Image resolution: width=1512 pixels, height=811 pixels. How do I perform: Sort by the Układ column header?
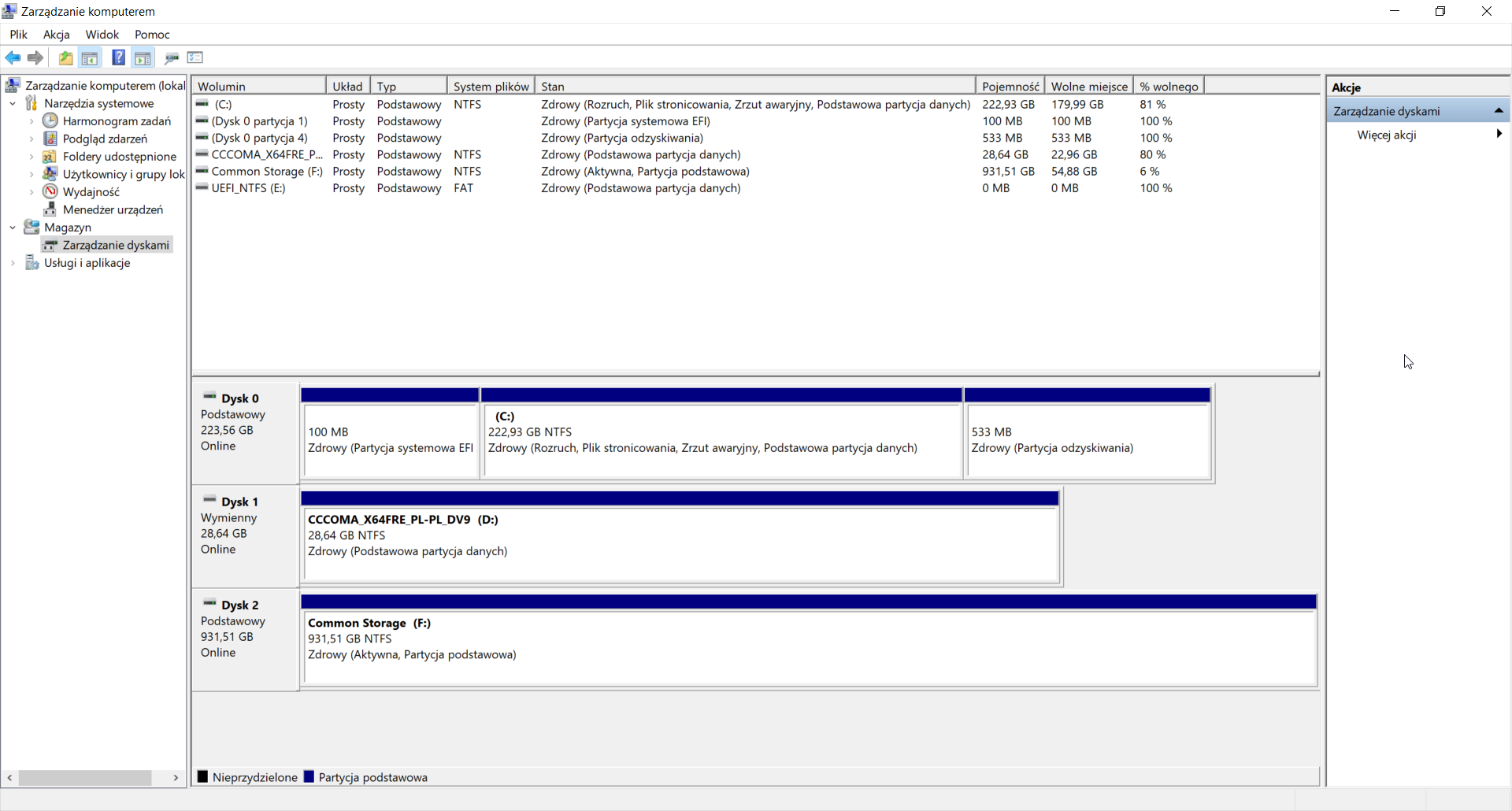point(348,86)
